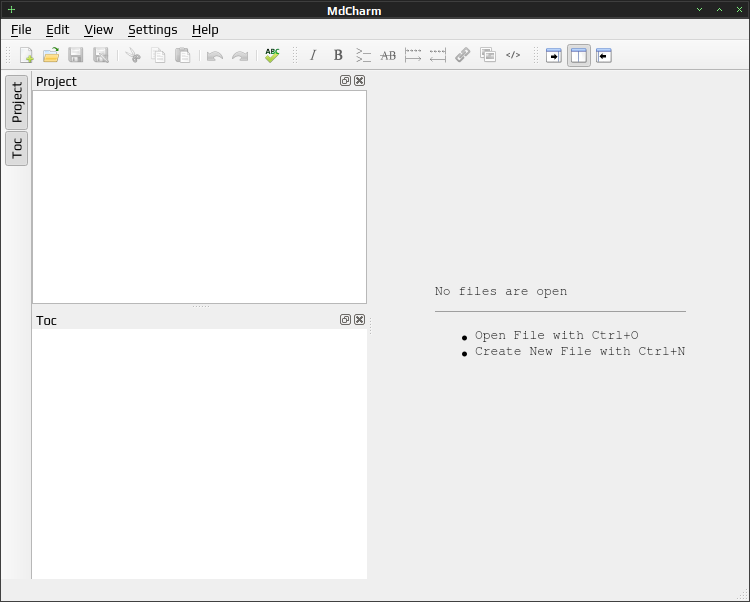750x602 pixels.
Task: Click the Copy toolbar icon
Action: [x=158, y=55]
